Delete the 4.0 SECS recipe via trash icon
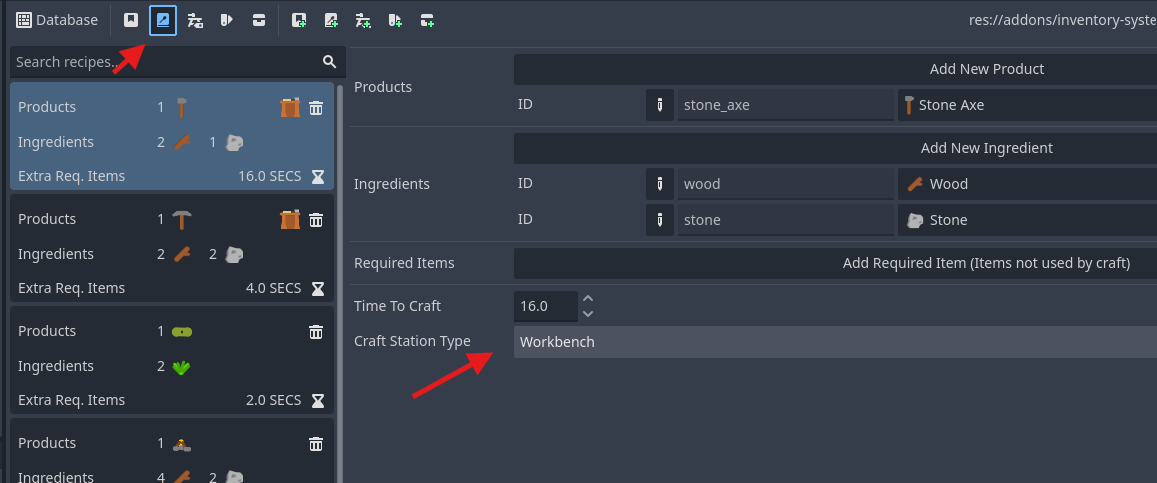Screen dimensions: 1157x483 click(316, 220)
